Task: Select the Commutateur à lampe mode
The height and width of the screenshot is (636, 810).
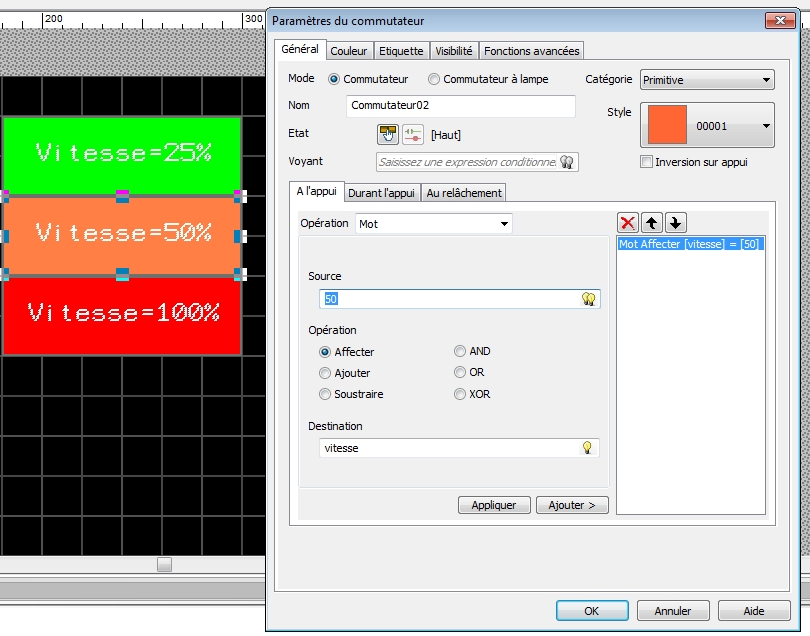Action: [434, 79]
